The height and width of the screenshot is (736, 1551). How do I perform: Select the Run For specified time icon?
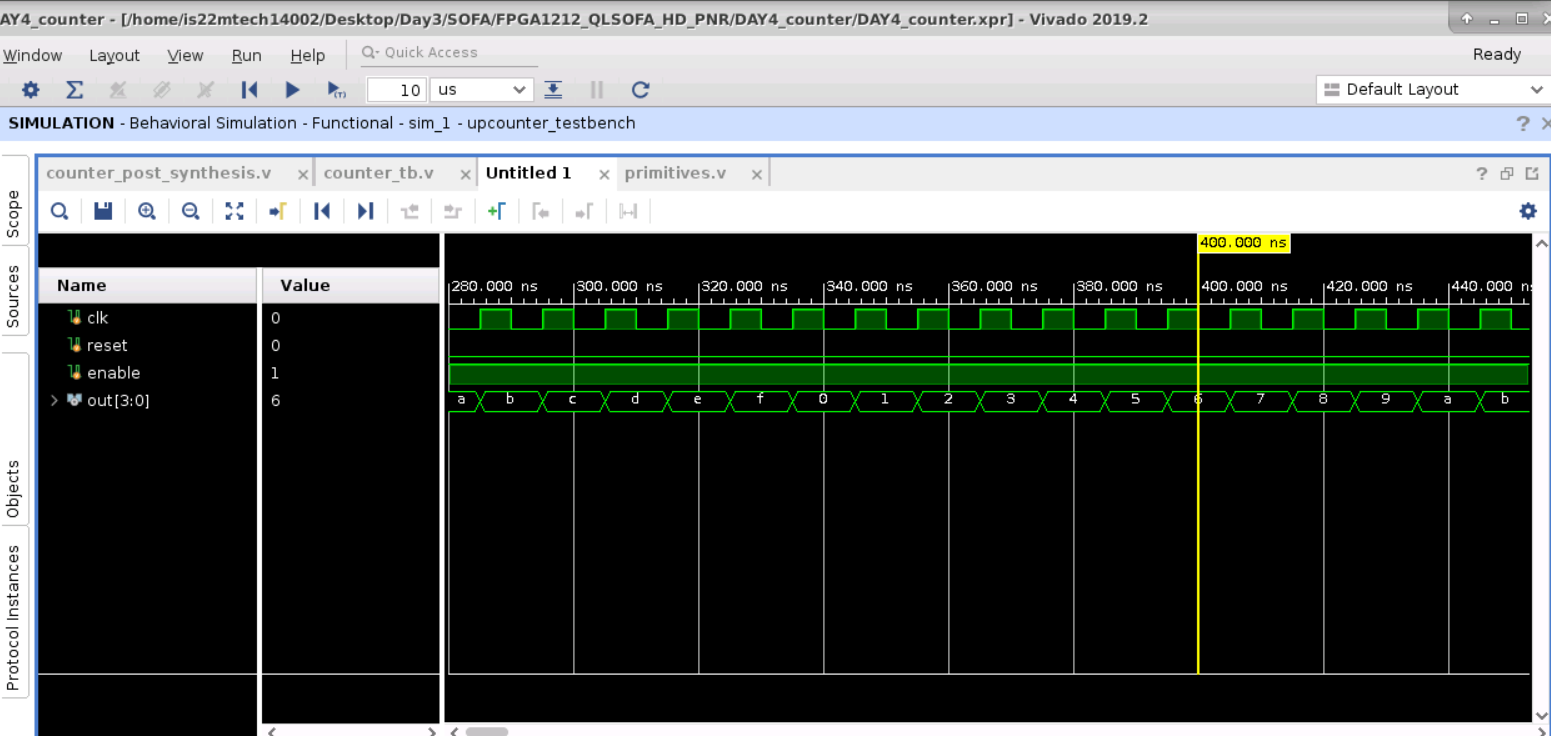pyautogui.click(x=337, y=89)
